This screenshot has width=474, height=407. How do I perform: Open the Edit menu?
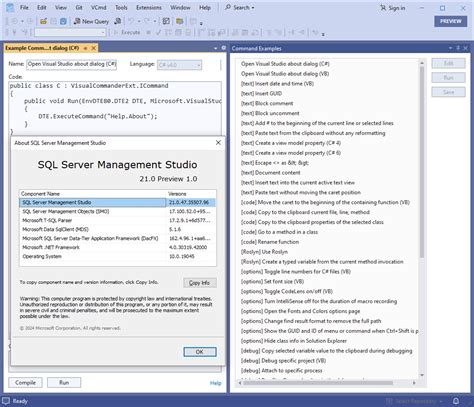(42, 7)
